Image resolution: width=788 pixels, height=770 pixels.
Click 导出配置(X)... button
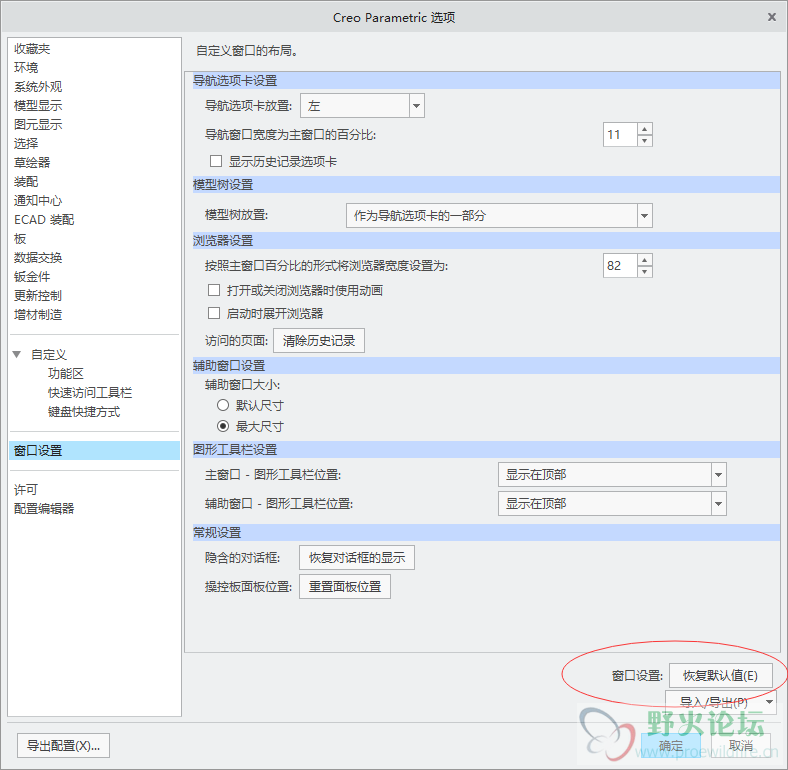(x=63, y=745)
